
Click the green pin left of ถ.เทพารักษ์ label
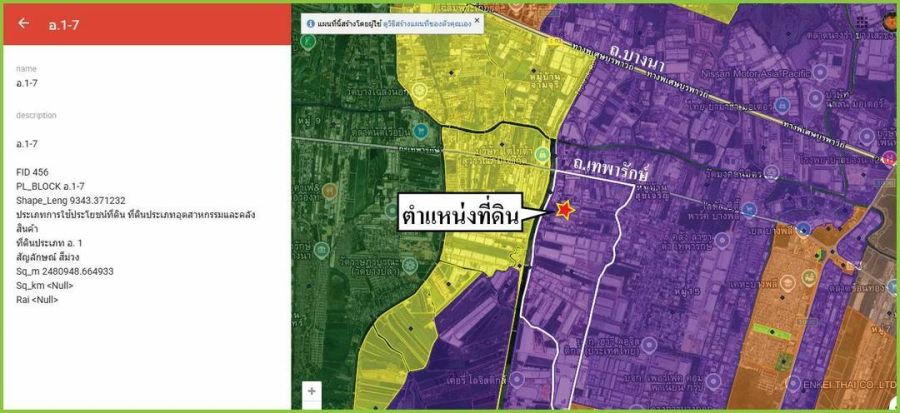pyautogui.click(x=542, y=154)
